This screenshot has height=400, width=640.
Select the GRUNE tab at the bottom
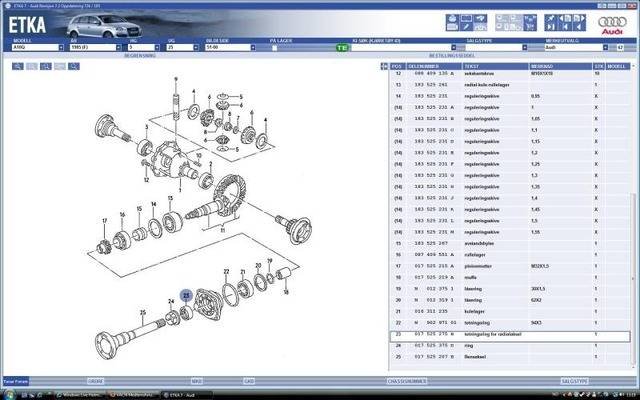coord(96,381)
